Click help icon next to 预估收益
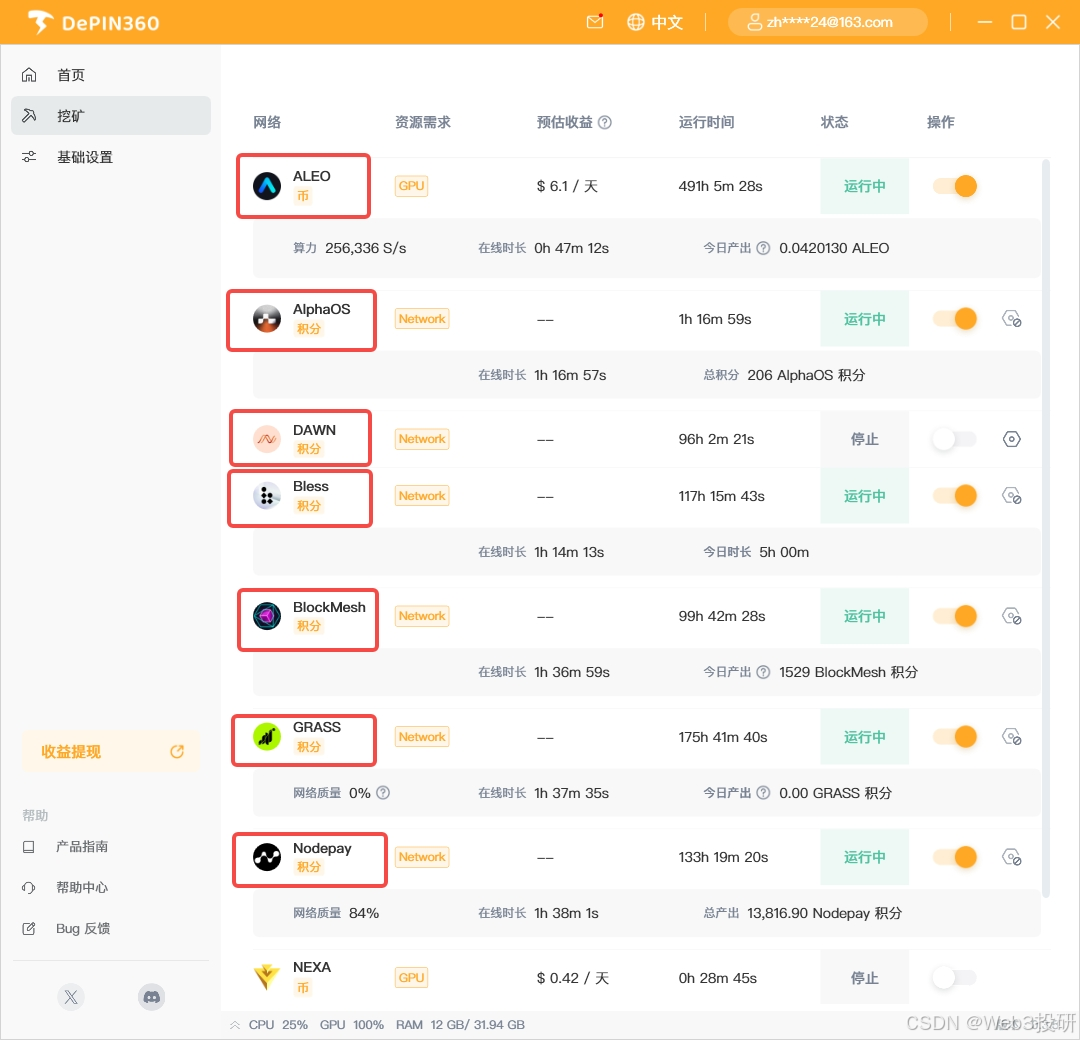Viewport: 1080px width, 1040px height. (x=605, y=123)
